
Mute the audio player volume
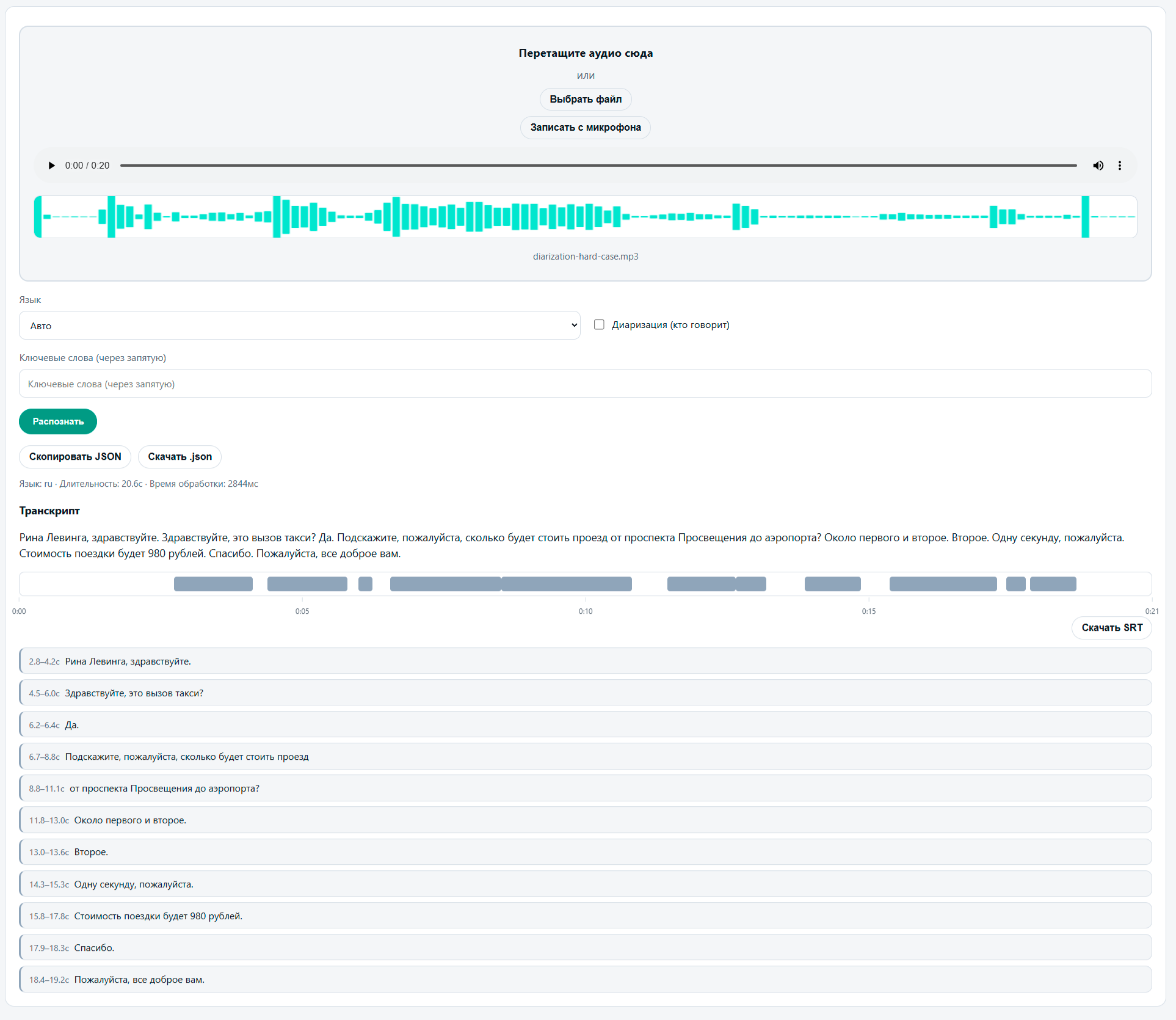pos(1098,166)
